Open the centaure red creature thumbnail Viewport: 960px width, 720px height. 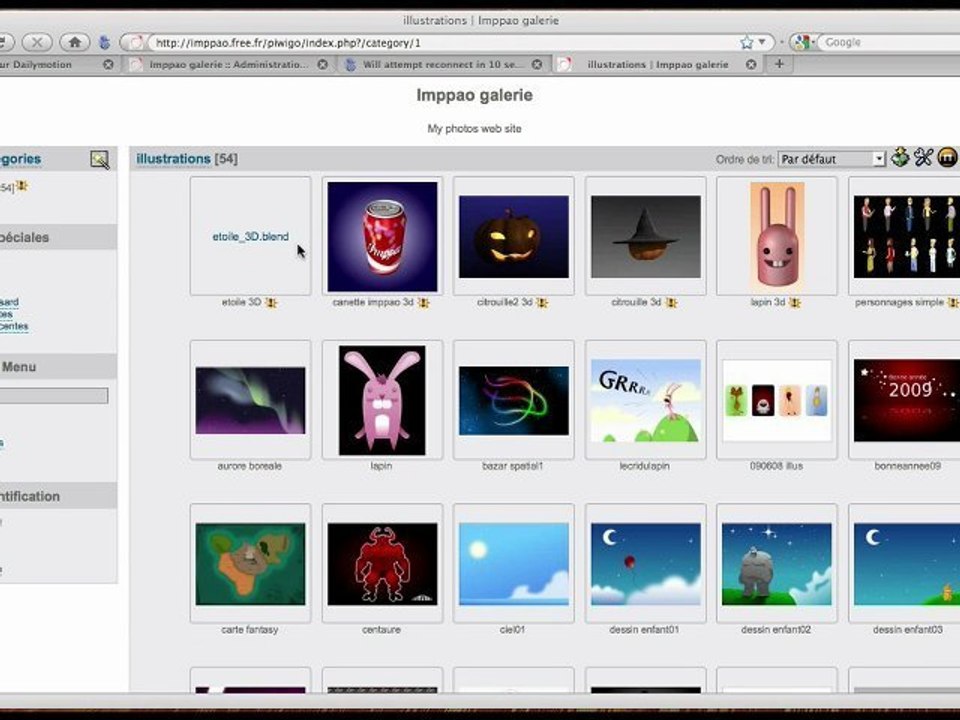(383, 564)
